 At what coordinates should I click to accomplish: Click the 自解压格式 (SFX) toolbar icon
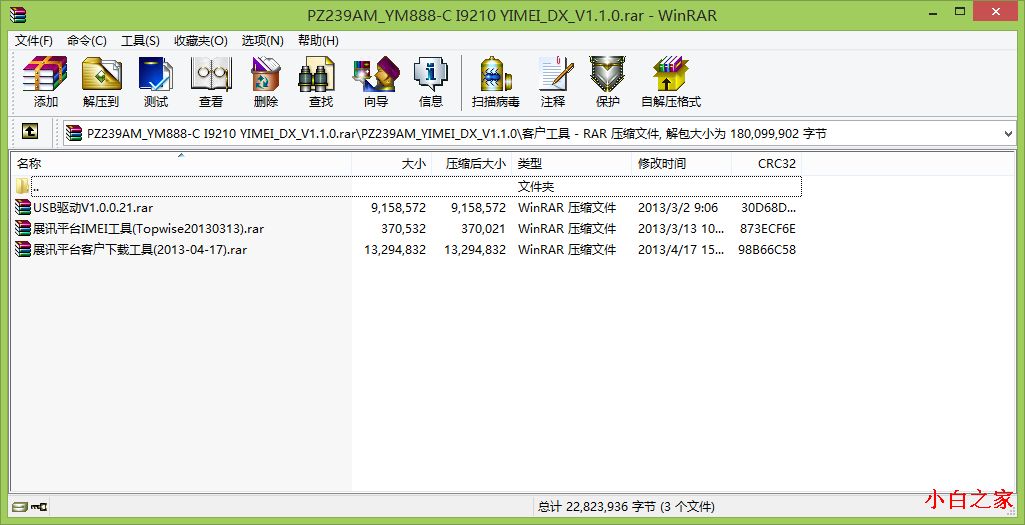click(671, 74)
